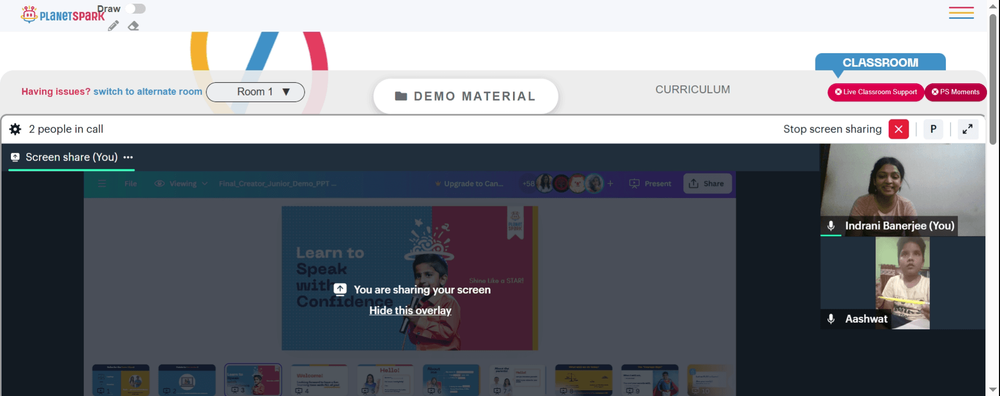This screenshot has width=1000, height=396.
Task: Select slide thumbnail 9
Action: coord(650,380)
